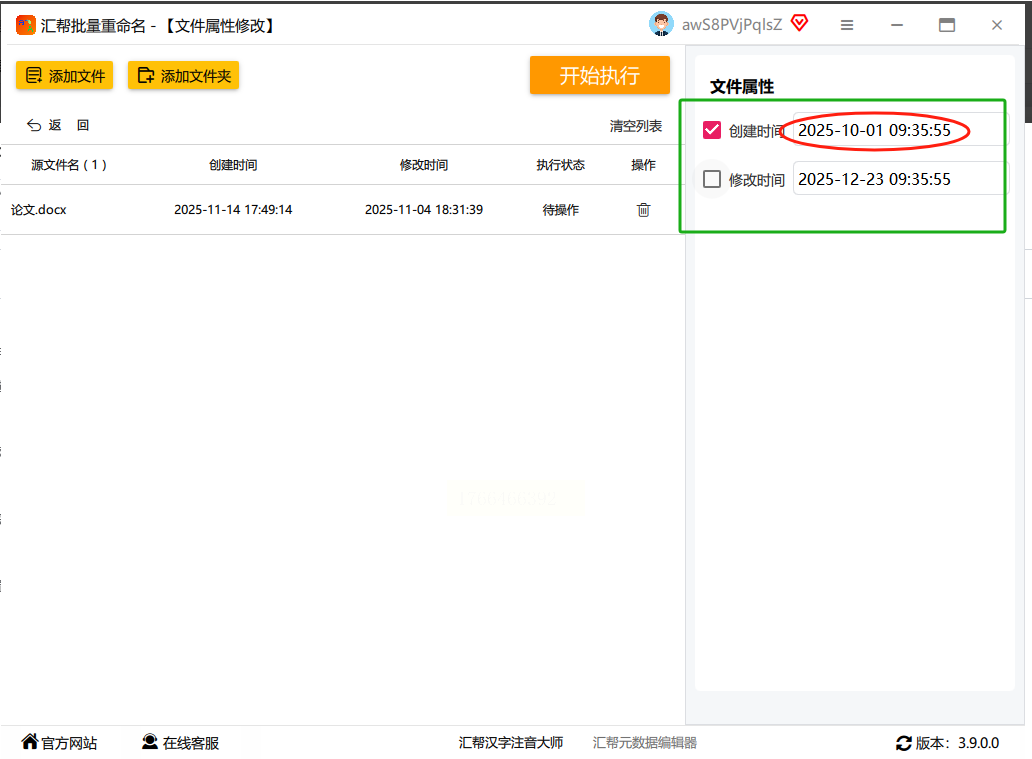The width and height of the screenshot is (1032, 759).
Task: Click 清空列表 to clear the file list
Action: click(x=636, y=126)
